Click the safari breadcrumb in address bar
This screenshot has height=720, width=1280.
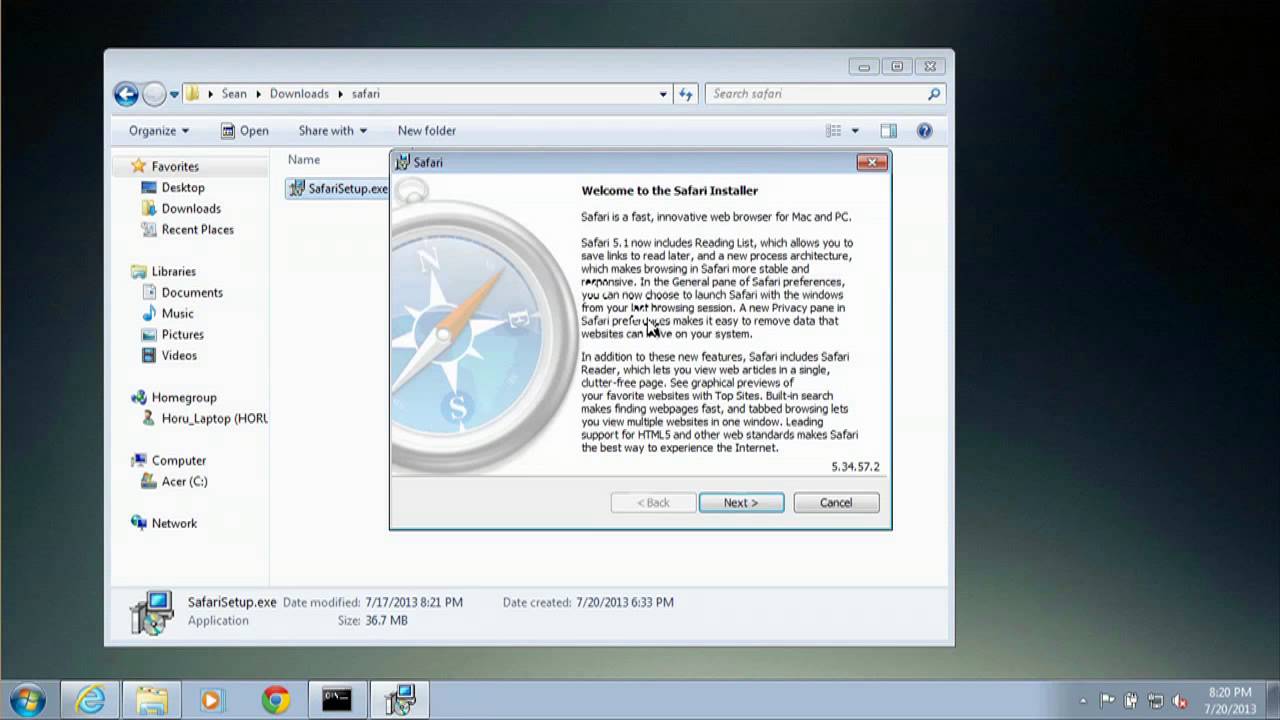point(366,94)
